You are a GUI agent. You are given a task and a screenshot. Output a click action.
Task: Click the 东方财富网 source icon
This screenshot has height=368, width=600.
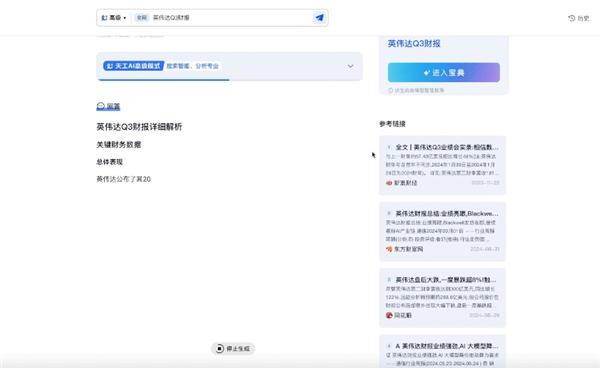point(389,249)
